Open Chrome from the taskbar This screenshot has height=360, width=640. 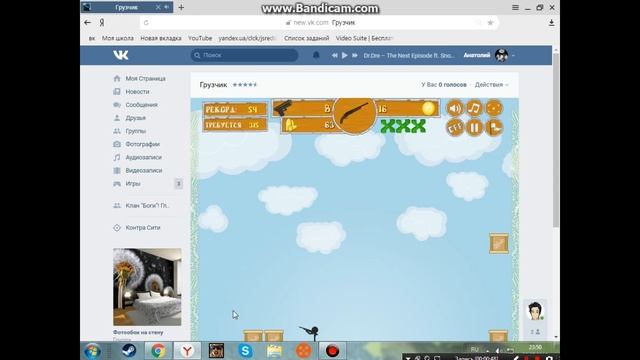(158, 351)
